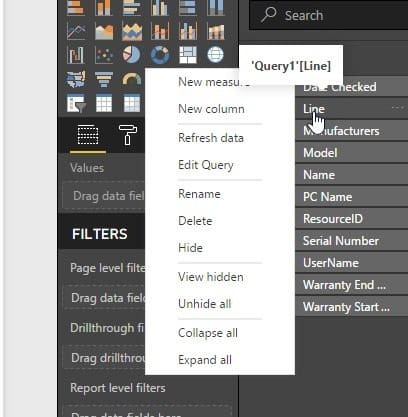Pick the globe map visualization icon
408x417 pixels.
pos(216,55)
